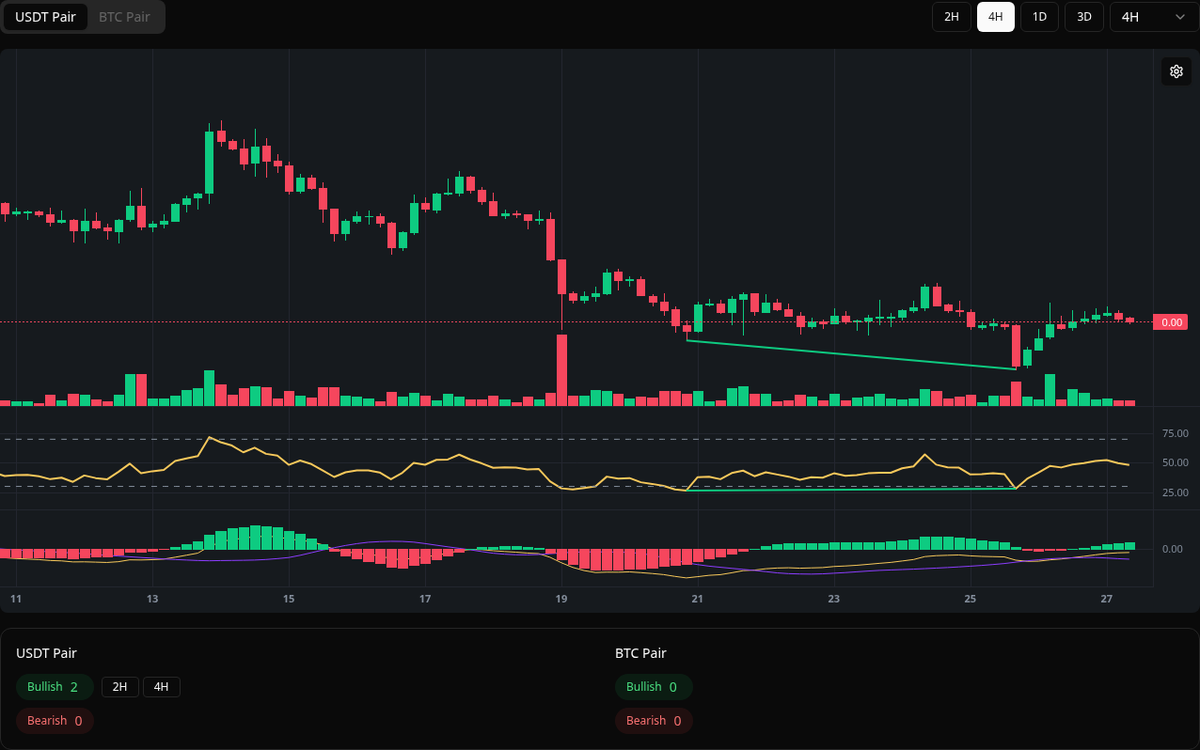Click the Bearish 0 badge for USDT Pair

point(54,720)
